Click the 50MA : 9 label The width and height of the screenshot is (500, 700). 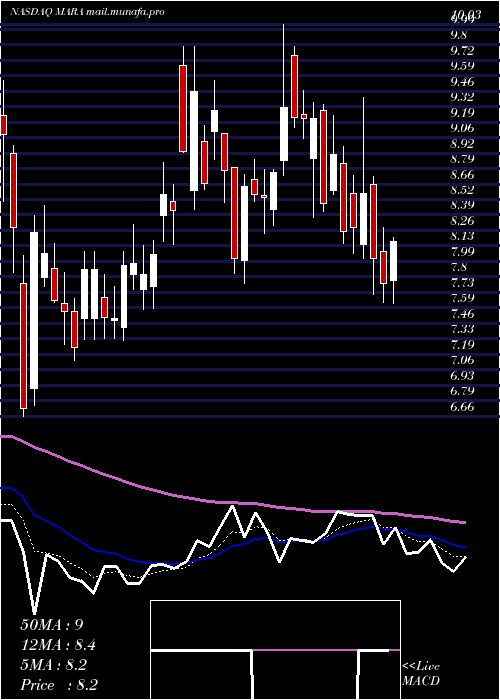[52, 625]
